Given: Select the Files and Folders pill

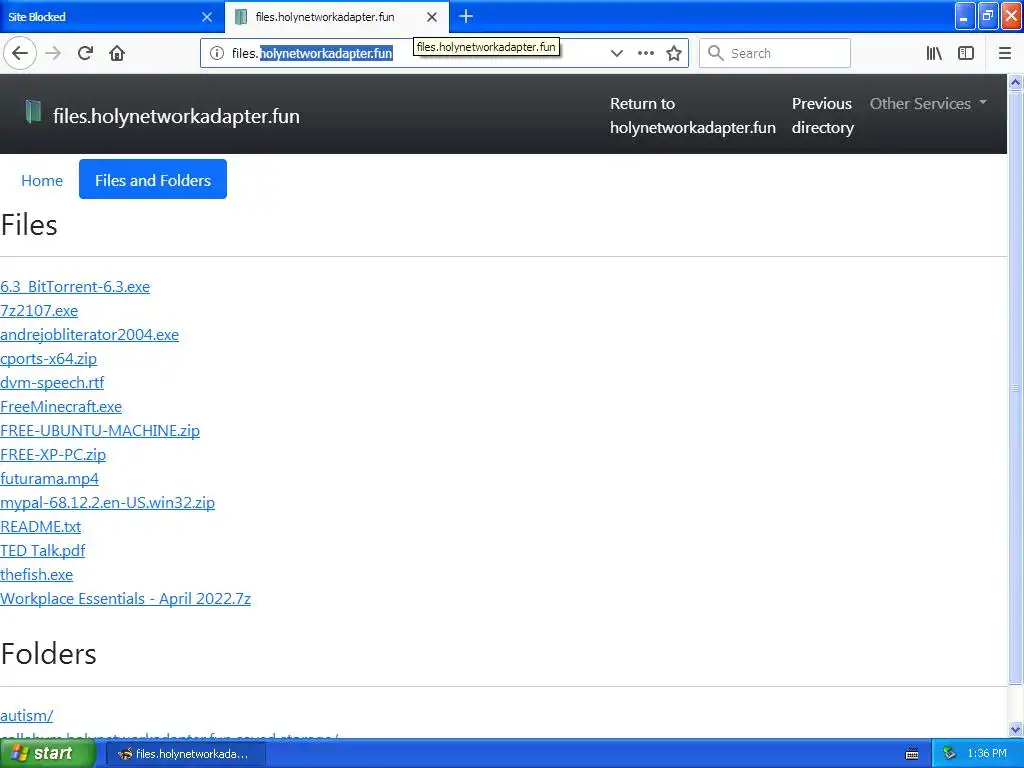Looking at the screenshot, I should (x=153, y=179).
